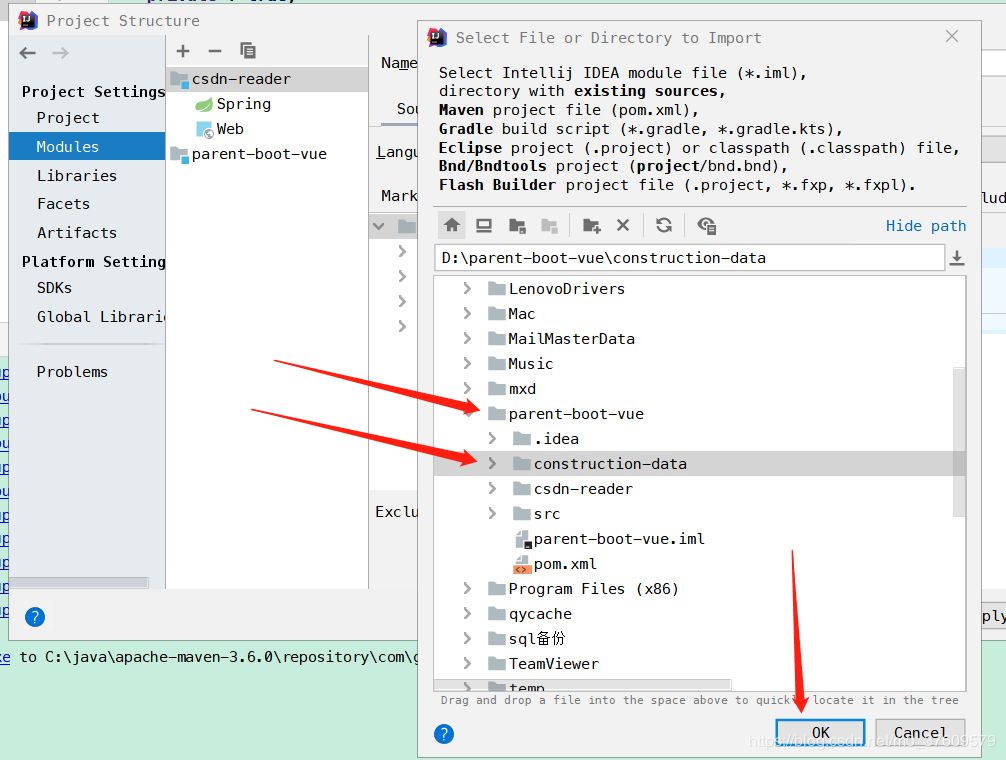Viewport: 1006px width, 760px height.
Task: Expand the Program Files (x86) folder
Action: (467, 589)
